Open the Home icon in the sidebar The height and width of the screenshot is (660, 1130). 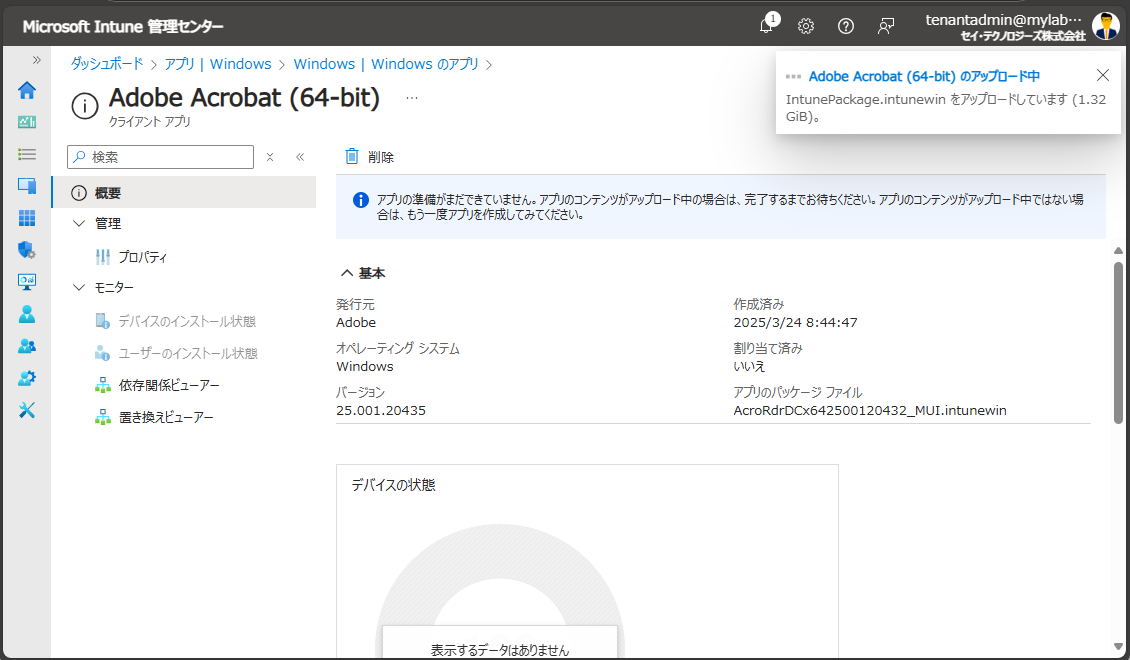27,90
